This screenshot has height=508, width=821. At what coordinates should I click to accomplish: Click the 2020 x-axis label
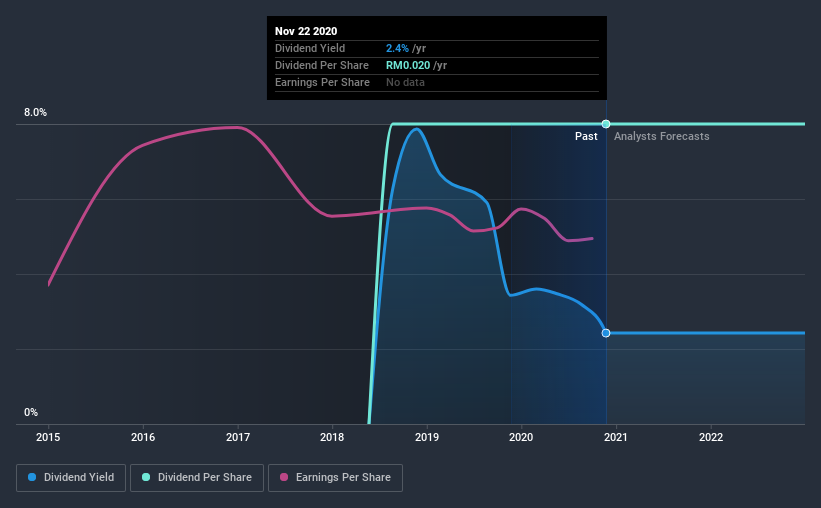pyautogui.click(x=521, y=437)
